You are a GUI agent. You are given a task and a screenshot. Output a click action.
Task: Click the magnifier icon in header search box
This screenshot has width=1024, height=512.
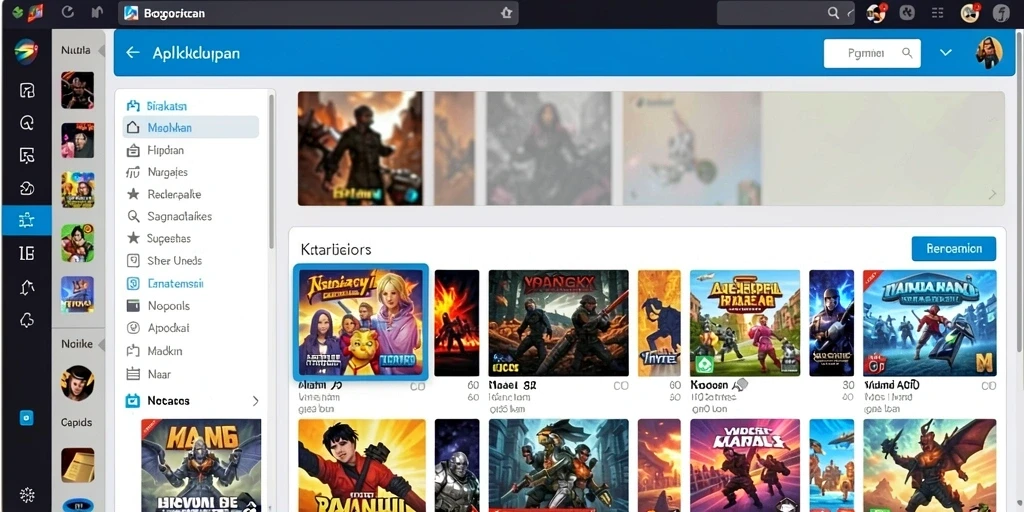click(x=907, y=53)
